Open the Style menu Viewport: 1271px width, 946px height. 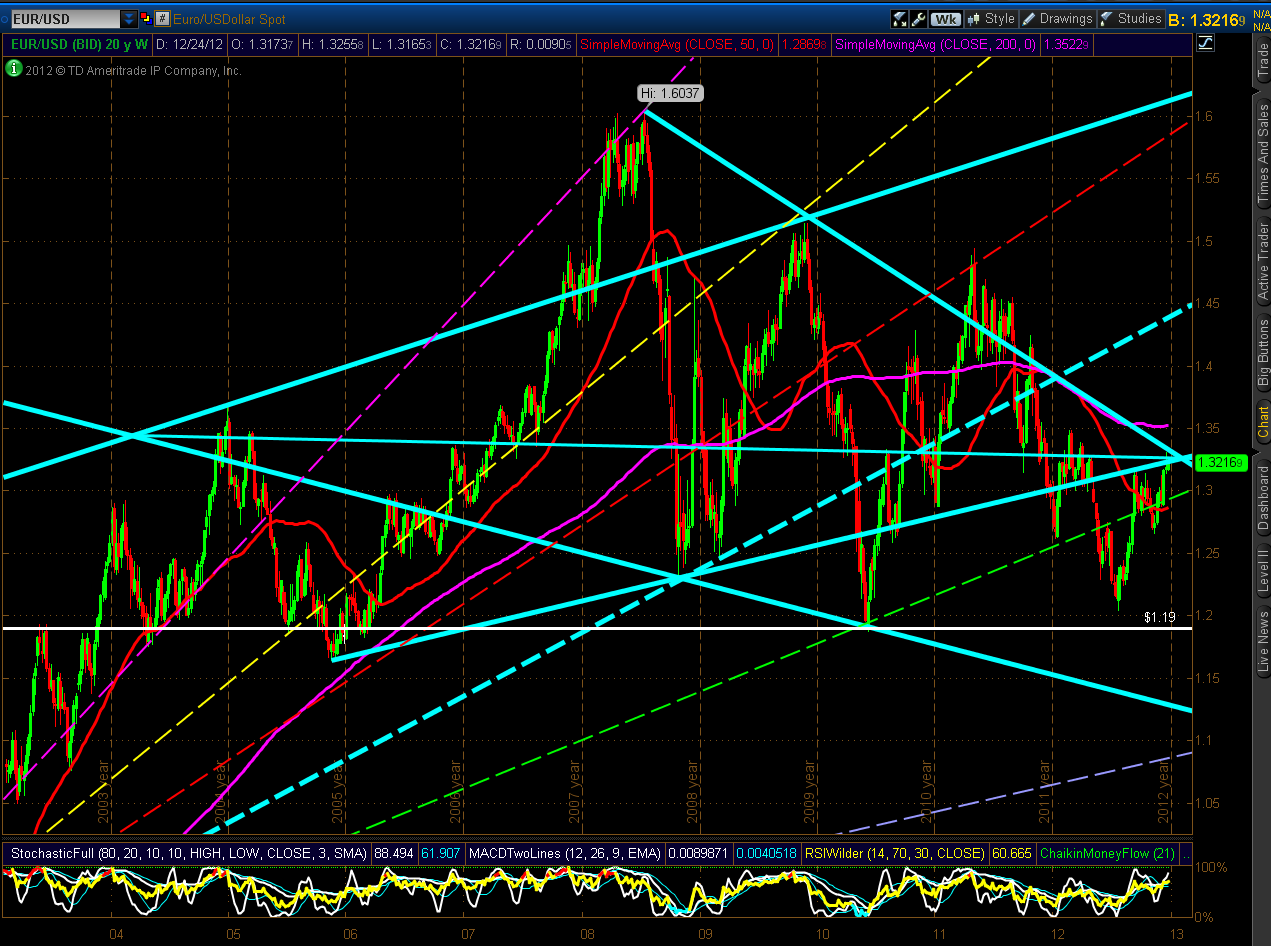[991, 19]
